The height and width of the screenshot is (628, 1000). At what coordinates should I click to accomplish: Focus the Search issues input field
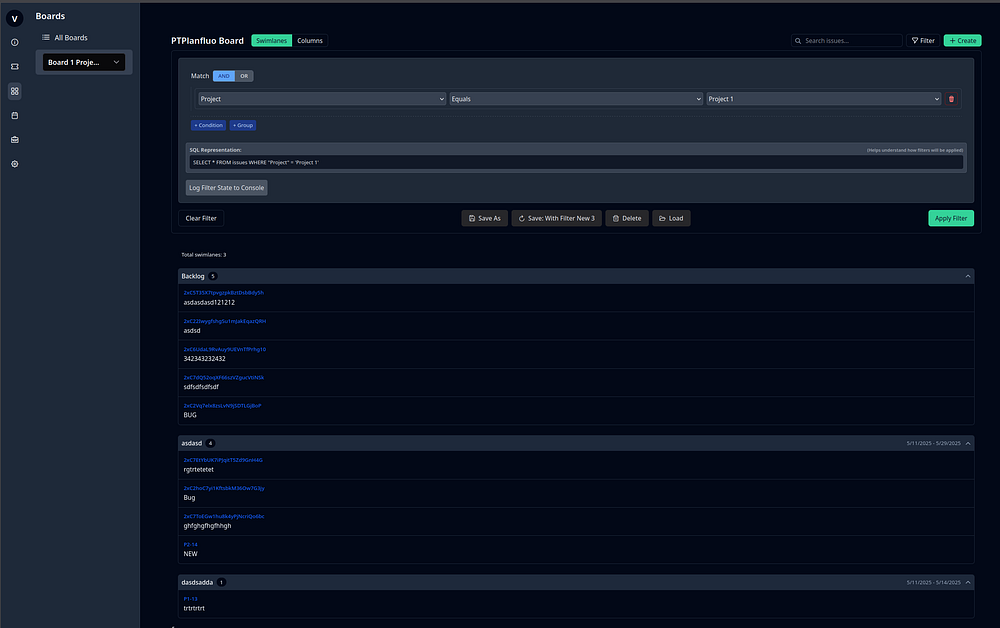tap(850, 41)
